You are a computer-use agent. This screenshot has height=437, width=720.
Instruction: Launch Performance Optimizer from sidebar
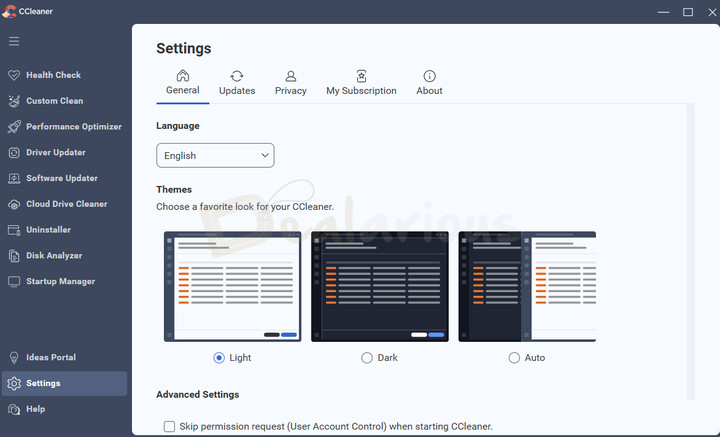(73, 127)
